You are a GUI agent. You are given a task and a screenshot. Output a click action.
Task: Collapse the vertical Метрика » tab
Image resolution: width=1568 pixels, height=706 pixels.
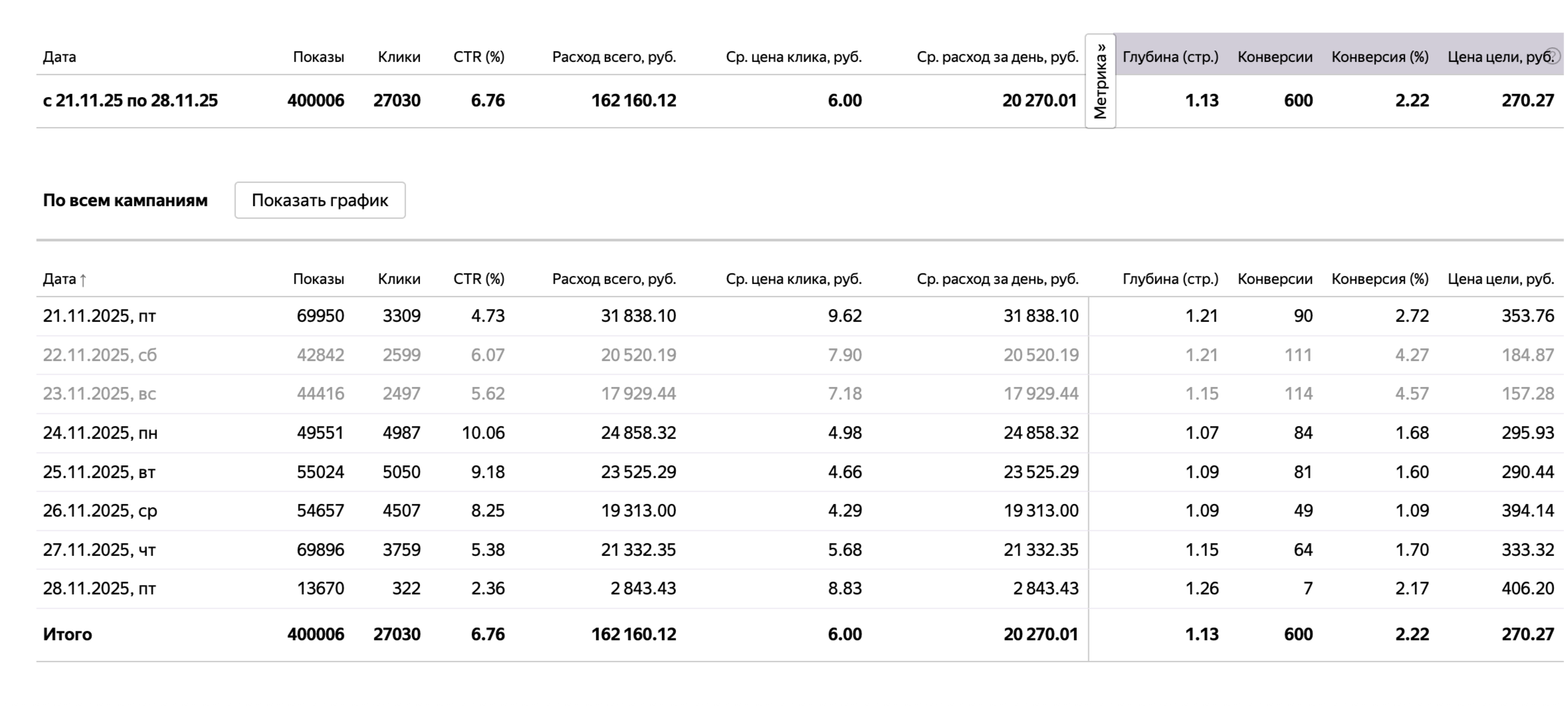[x=1100, y=81]
